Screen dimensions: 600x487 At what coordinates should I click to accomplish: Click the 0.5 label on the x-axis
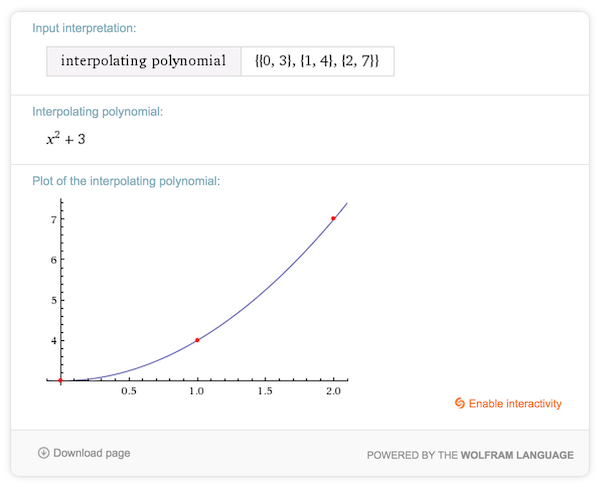(x=129, y=391)
